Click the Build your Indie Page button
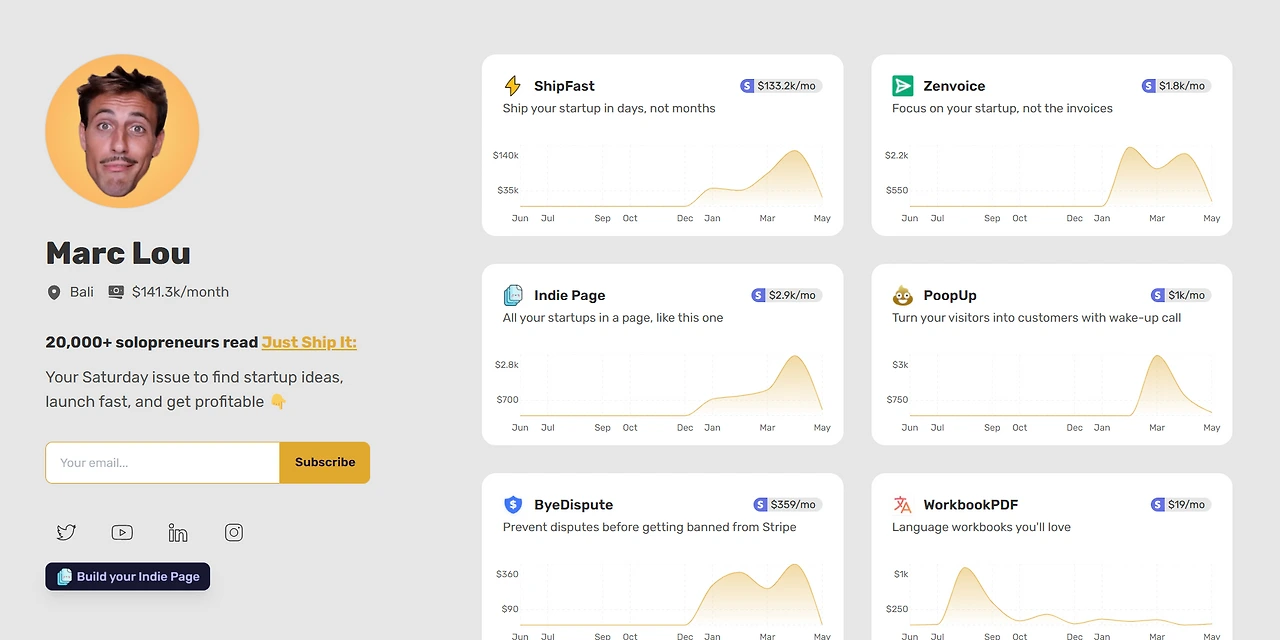Viewport: 1280px width, 640px height. tap(128, 577)
